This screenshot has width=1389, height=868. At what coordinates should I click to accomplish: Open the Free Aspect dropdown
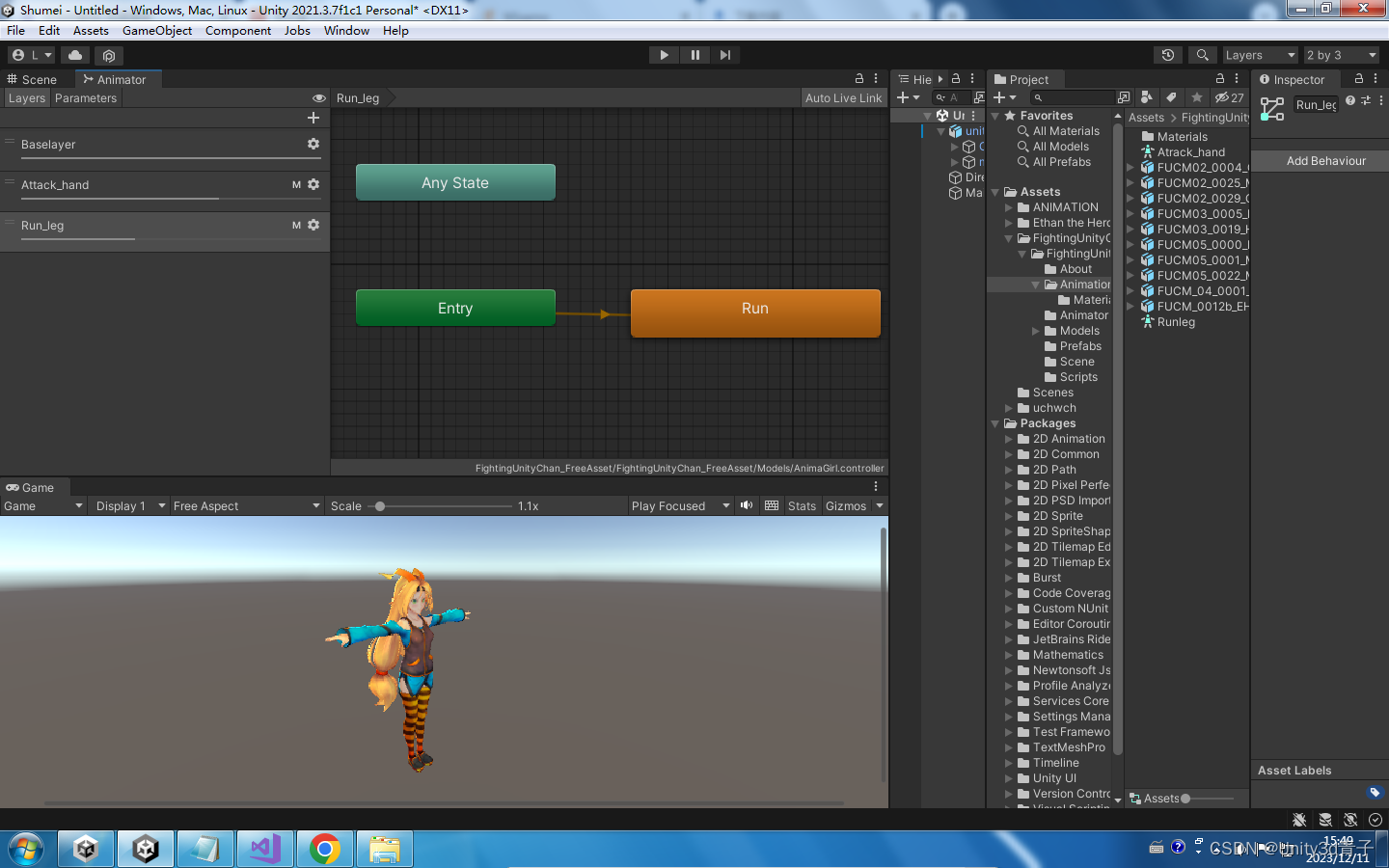[246, 506]
